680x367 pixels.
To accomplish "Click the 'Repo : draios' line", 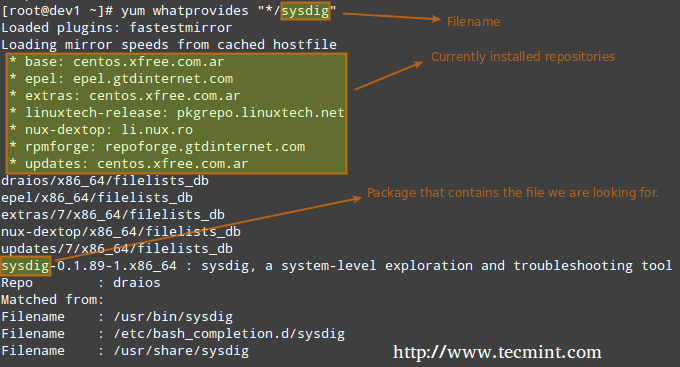I will (81, 282).
